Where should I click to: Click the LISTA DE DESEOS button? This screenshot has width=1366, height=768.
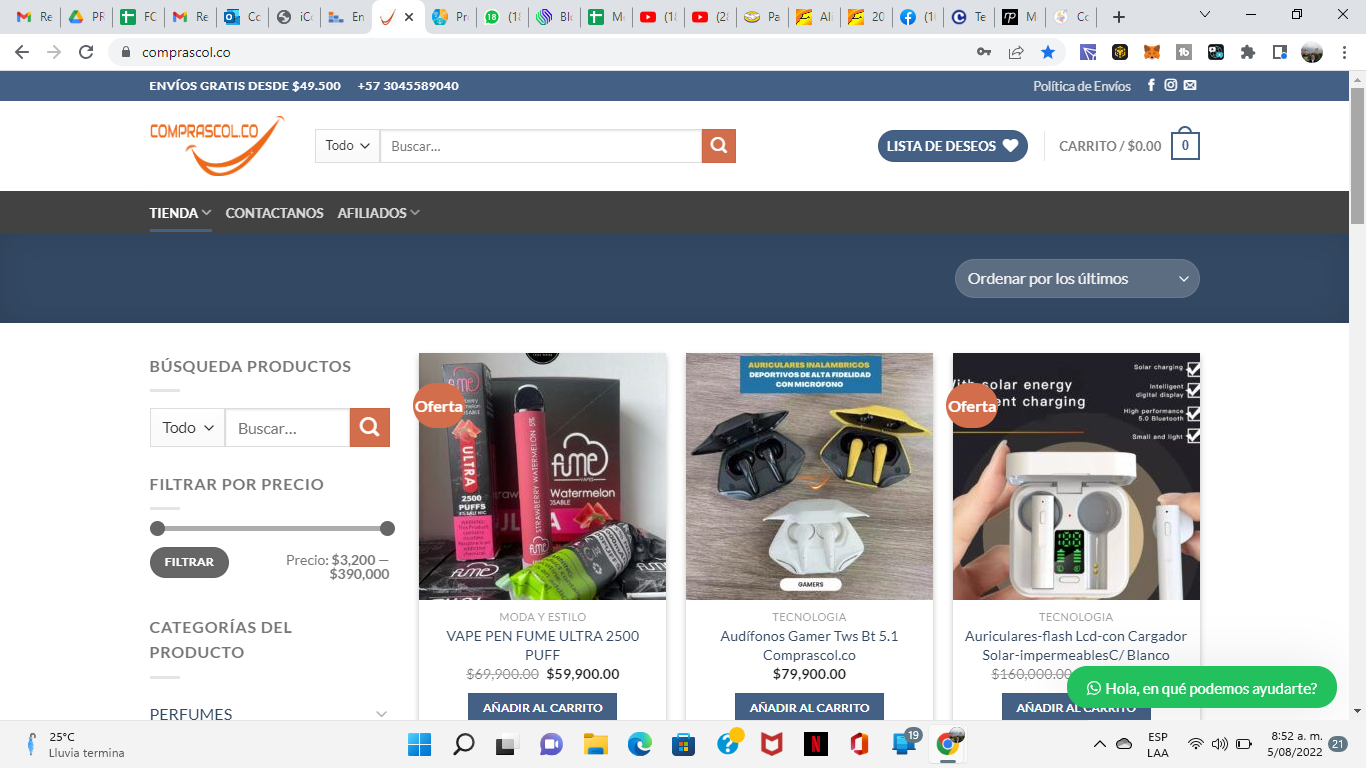pos(952,146)
